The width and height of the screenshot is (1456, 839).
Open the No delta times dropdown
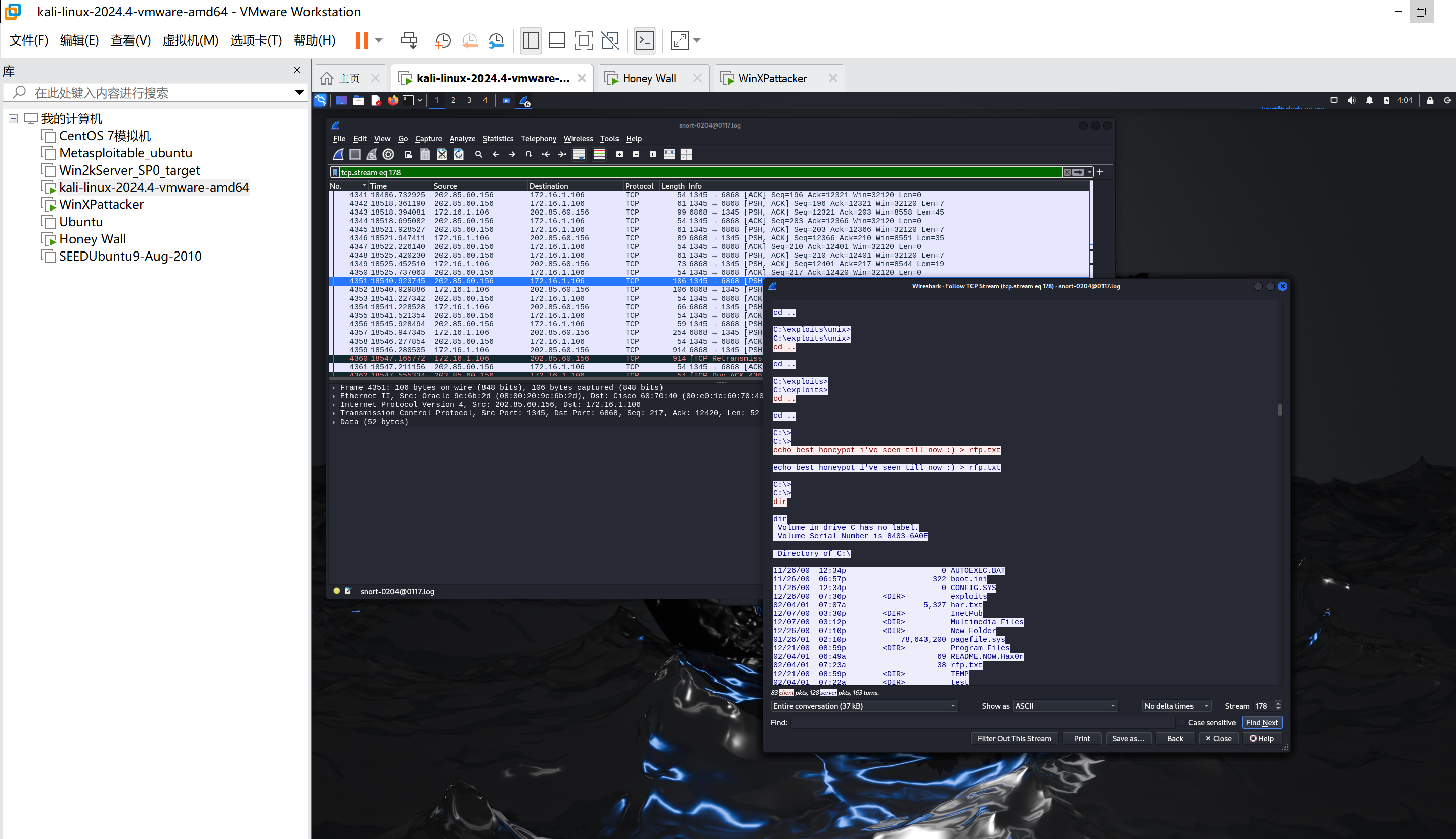pyautogui.click(x=1176, y=706)
